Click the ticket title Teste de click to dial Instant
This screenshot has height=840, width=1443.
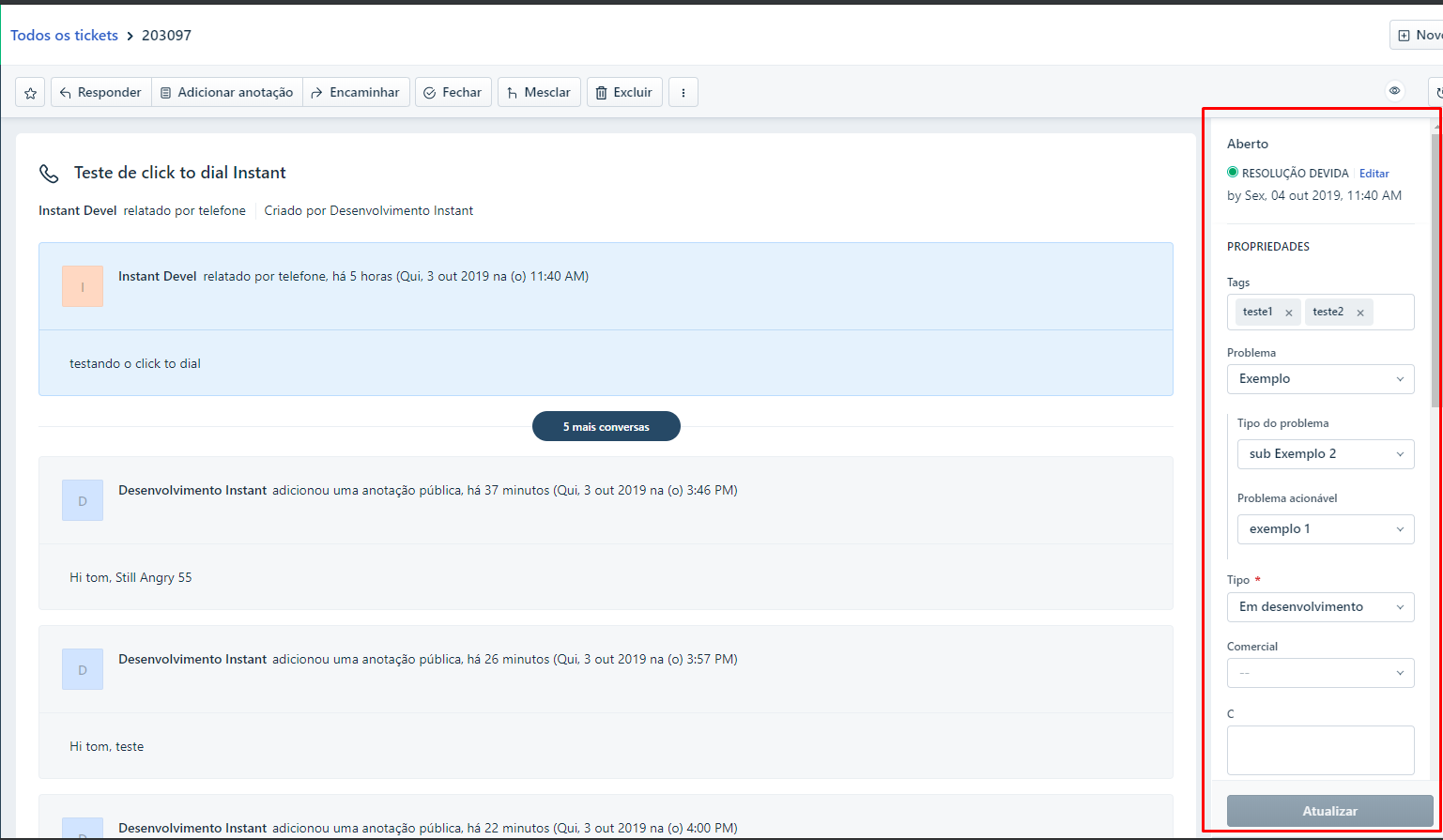(x=180, y=173)
